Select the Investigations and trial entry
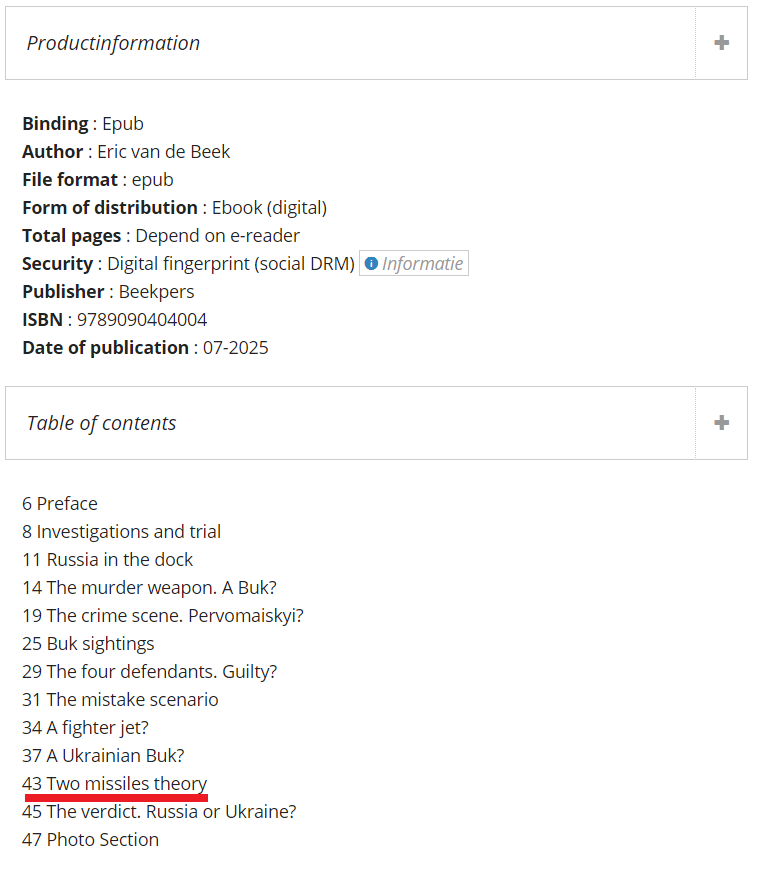 121,531
